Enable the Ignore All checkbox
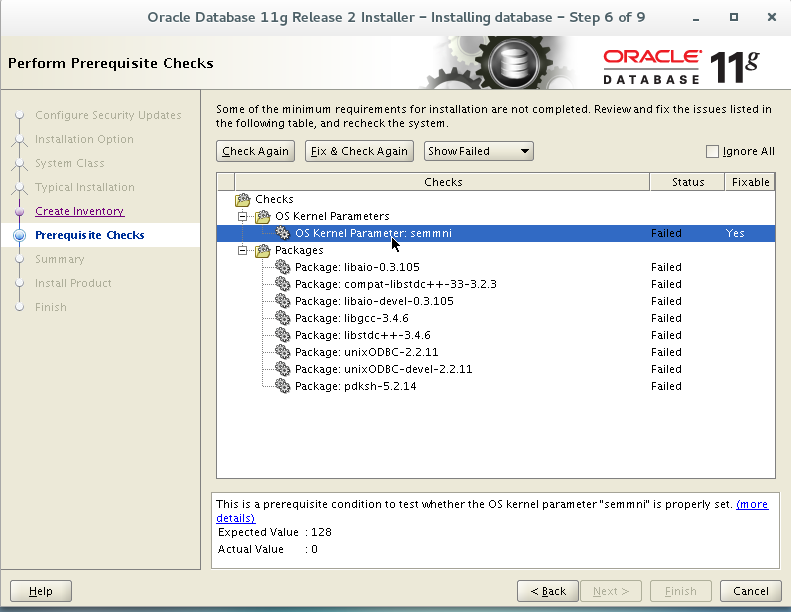This screenshot has width=791, height=612. 712,151
